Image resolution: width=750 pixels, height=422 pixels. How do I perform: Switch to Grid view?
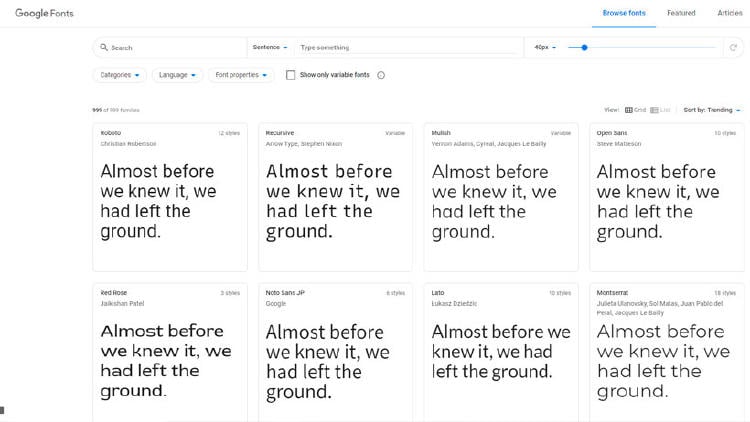[x=635, y=109]
